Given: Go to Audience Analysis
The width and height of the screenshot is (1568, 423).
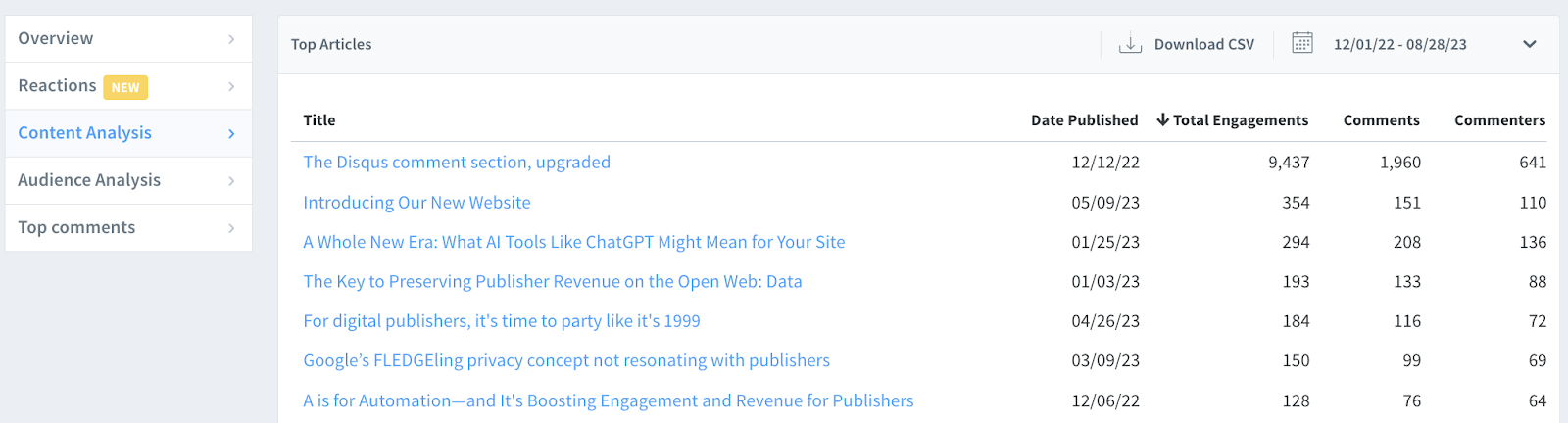Looking at the screenshot, I should pyautogui.click(x=89, y=179).
